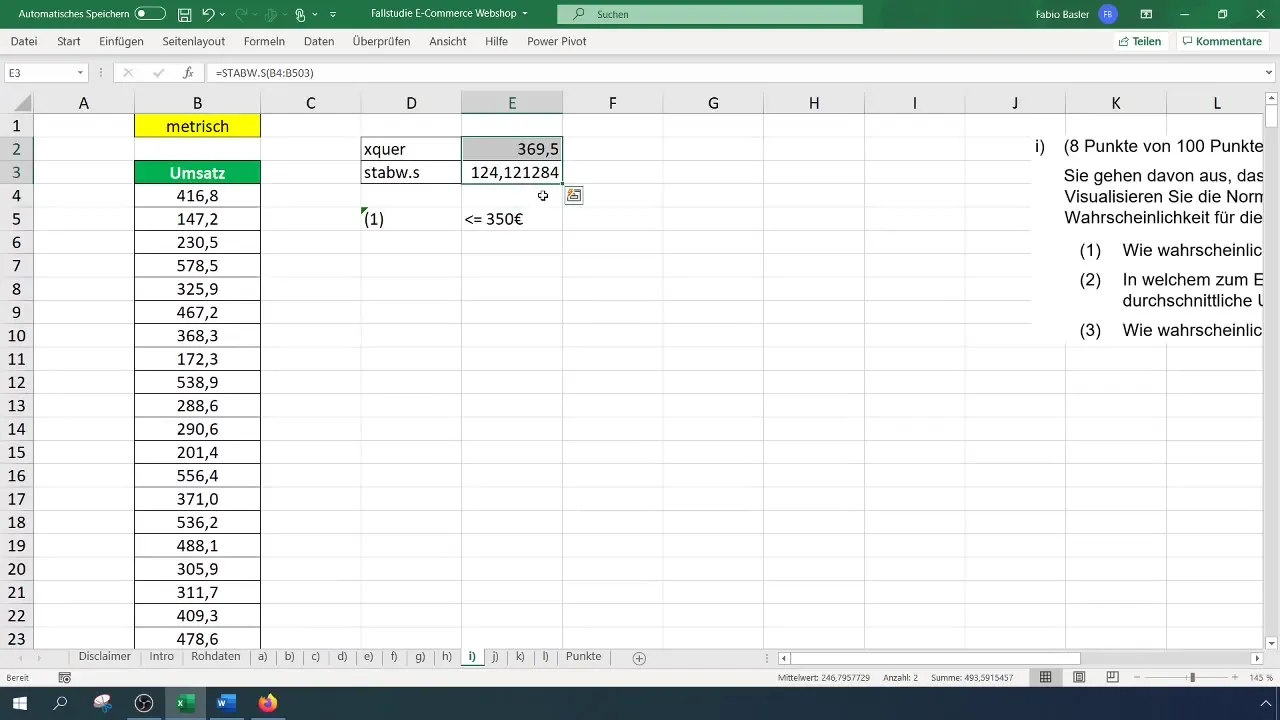The width and height of the screenshot is (1280, 720).
Task: Open the Disclaimer sheet tab
Action: [105, 657]
